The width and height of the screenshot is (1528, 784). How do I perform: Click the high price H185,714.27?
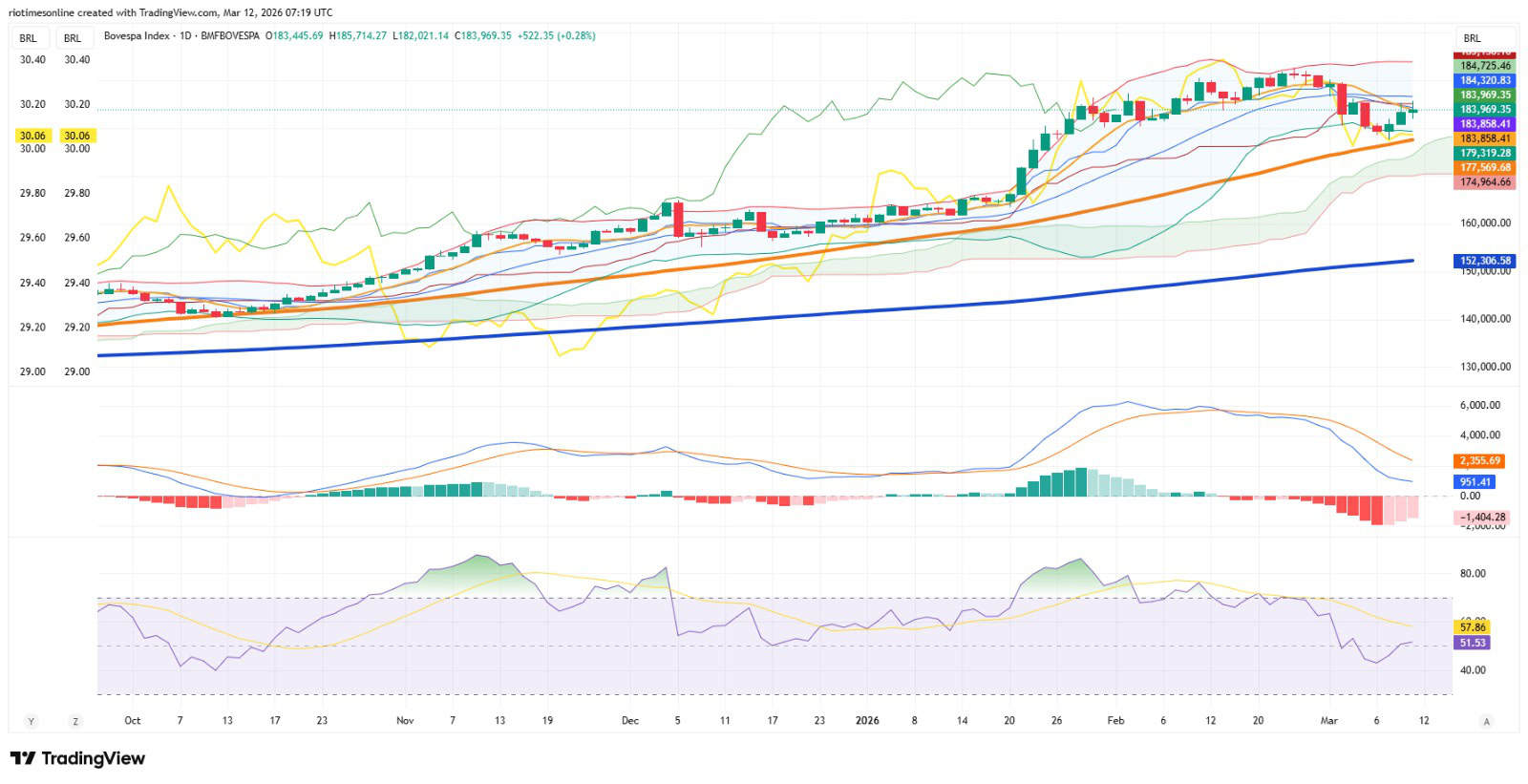point(358,35)
